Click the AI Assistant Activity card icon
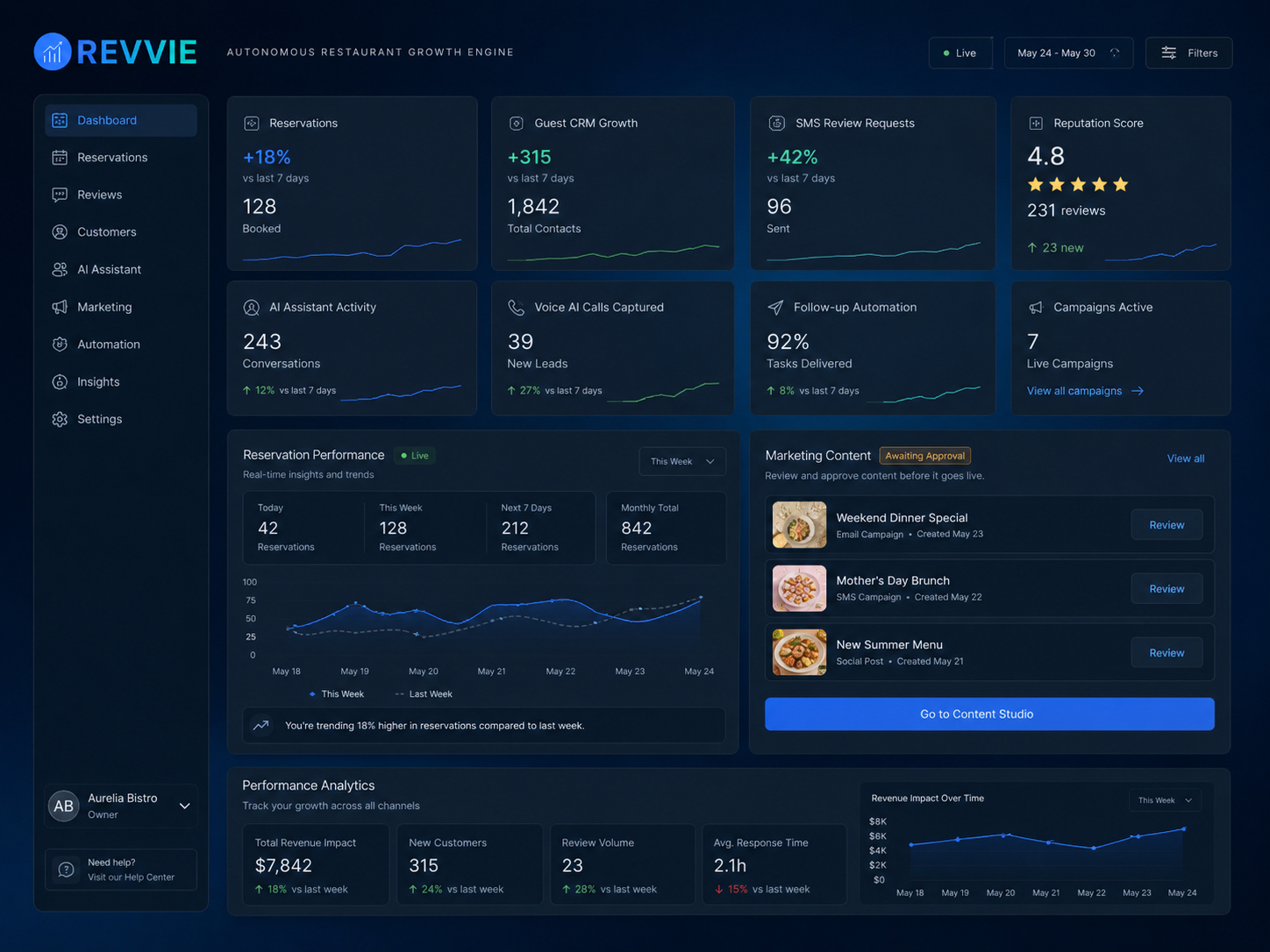The image size is (1270, 952). click(x=252, y=308)
